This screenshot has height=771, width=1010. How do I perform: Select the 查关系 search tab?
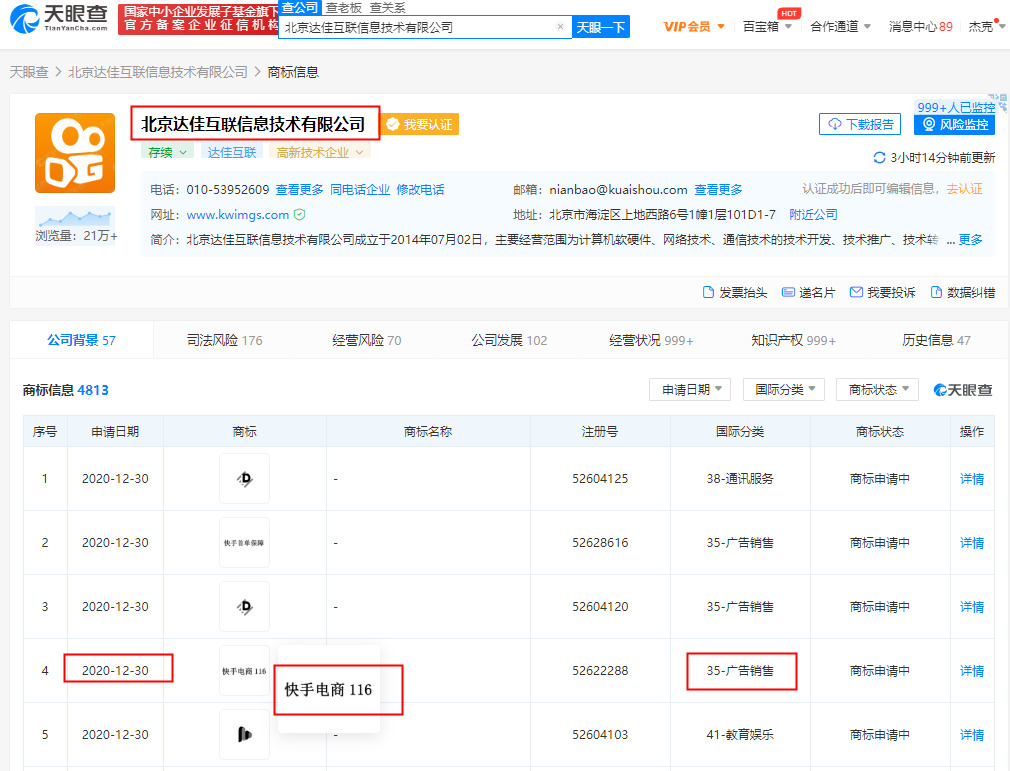387,8
